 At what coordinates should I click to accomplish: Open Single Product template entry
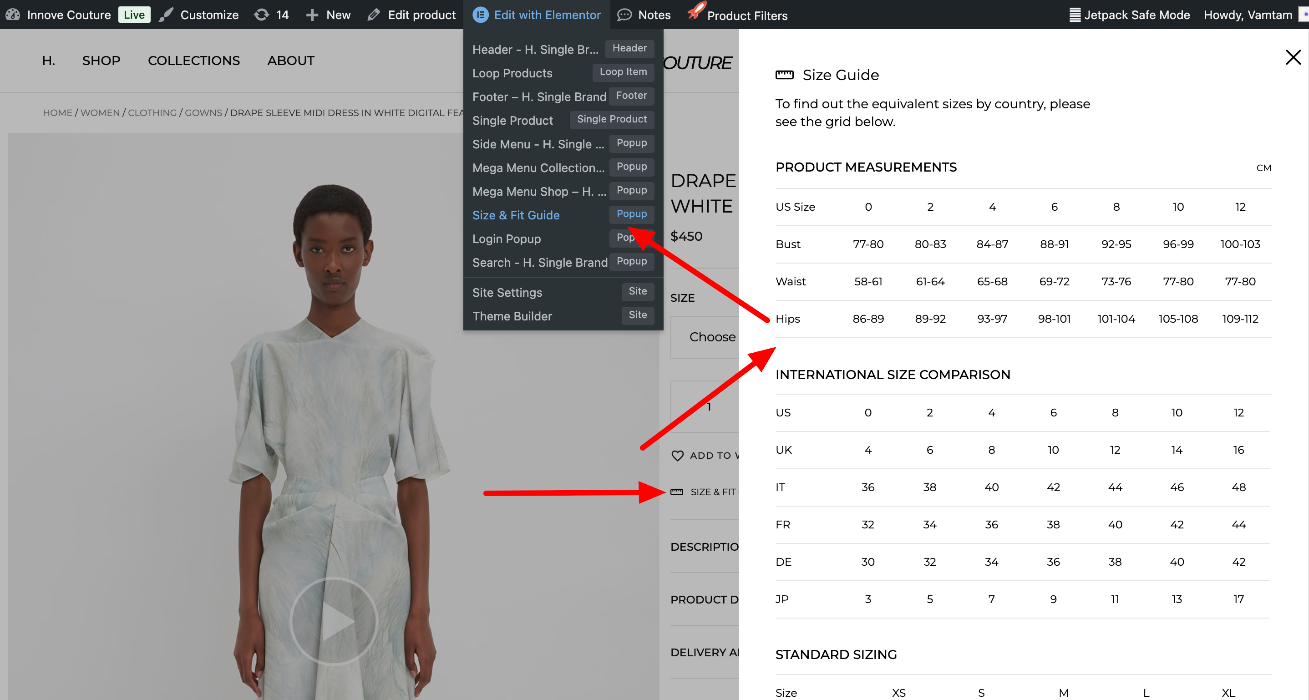pos(562,120)
